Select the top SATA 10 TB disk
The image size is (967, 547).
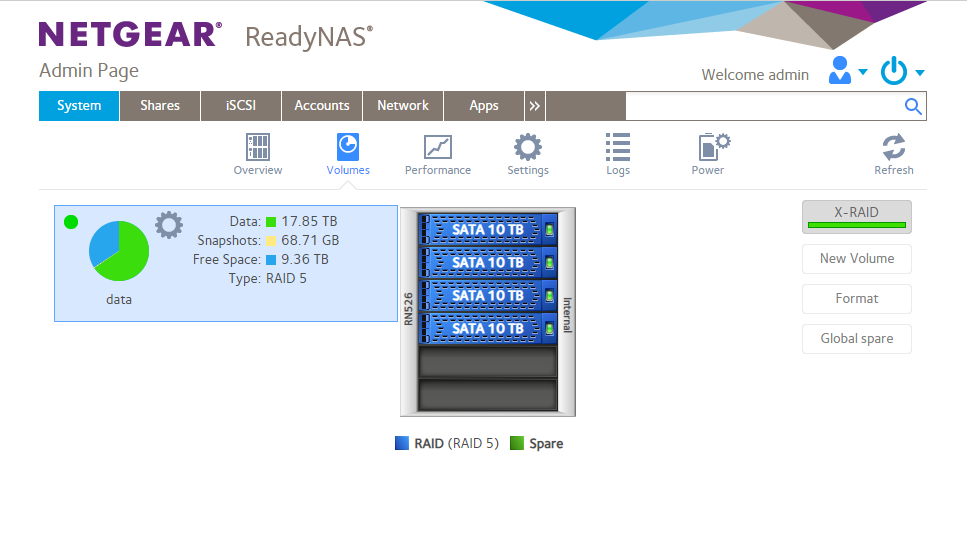coord(488,230)
